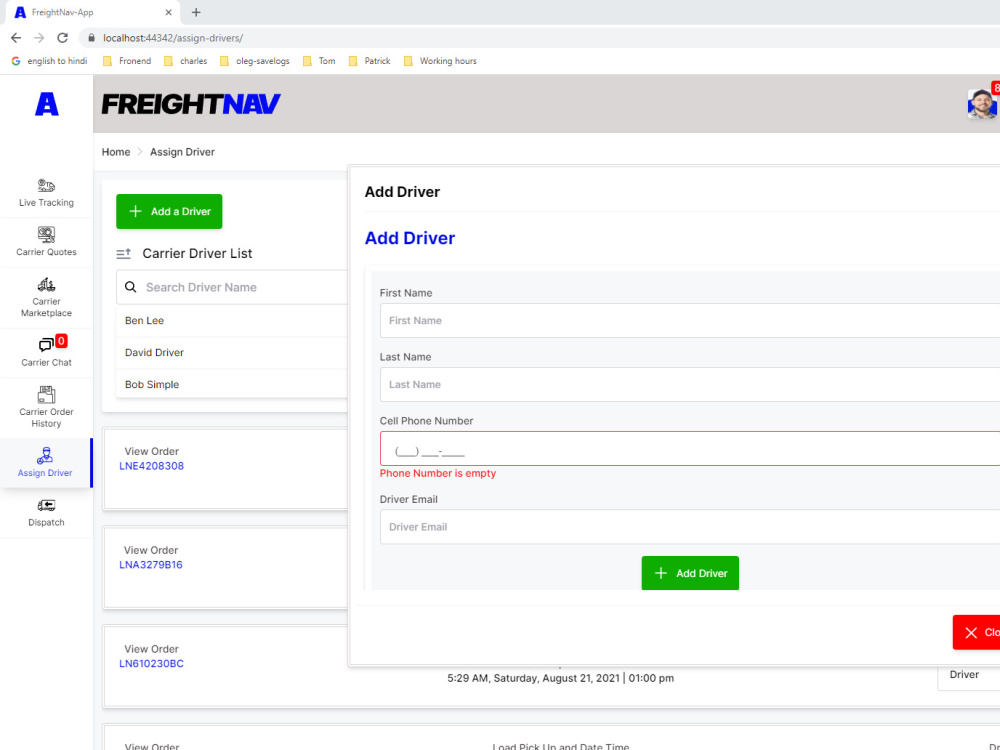The image size is (1000, 750).
Task: Select driver David Driver in the list
Action: click(232, 352)
